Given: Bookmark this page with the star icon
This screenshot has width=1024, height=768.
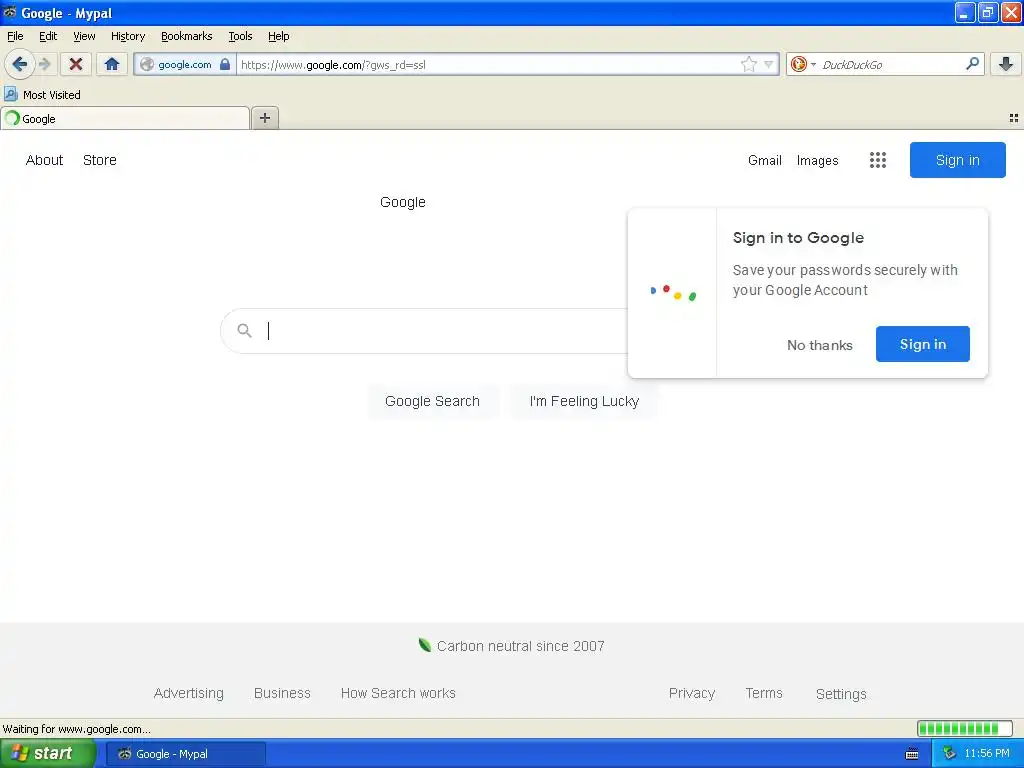Looking at the screenshot, I should [748, 64].
